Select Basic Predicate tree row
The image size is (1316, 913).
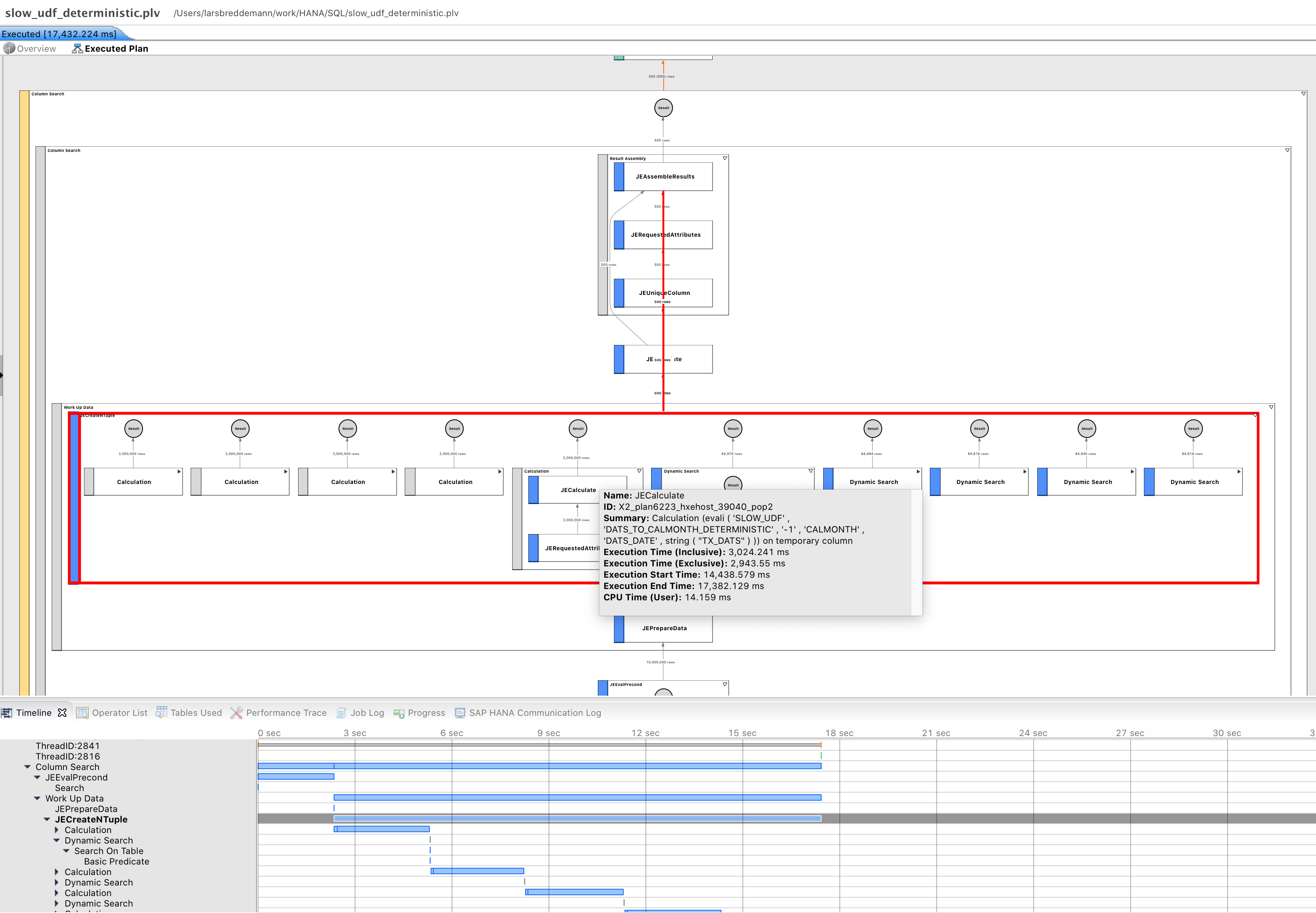pos(116,862)
